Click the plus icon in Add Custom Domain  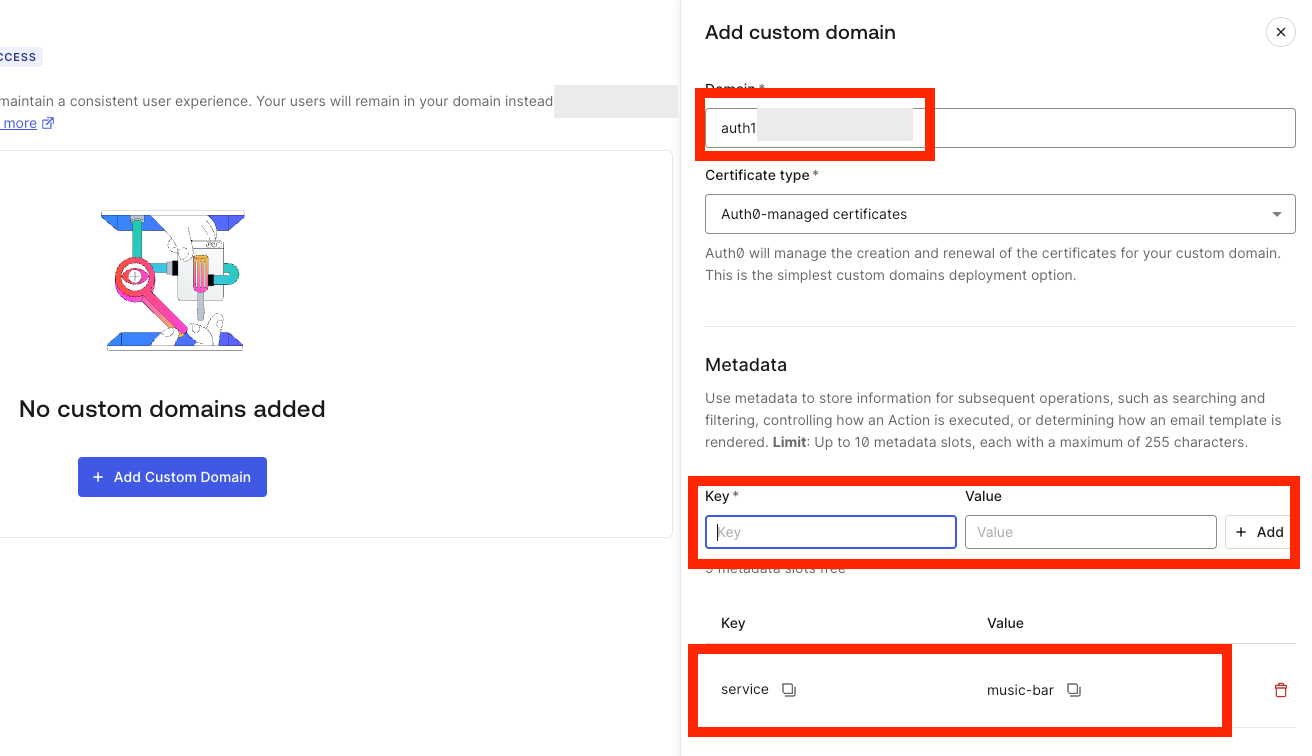tap(98, 477)
